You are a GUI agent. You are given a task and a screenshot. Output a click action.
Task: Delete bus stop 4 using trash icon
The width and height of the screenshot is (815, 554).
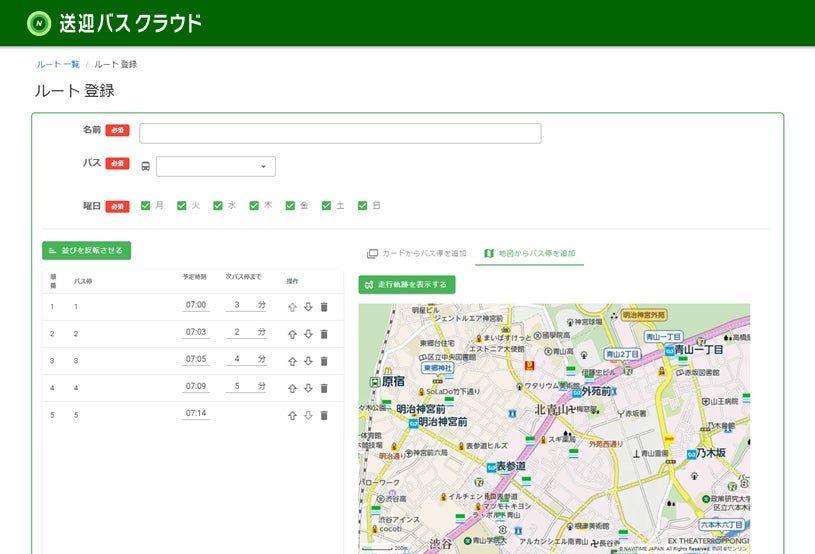[323, 388]
